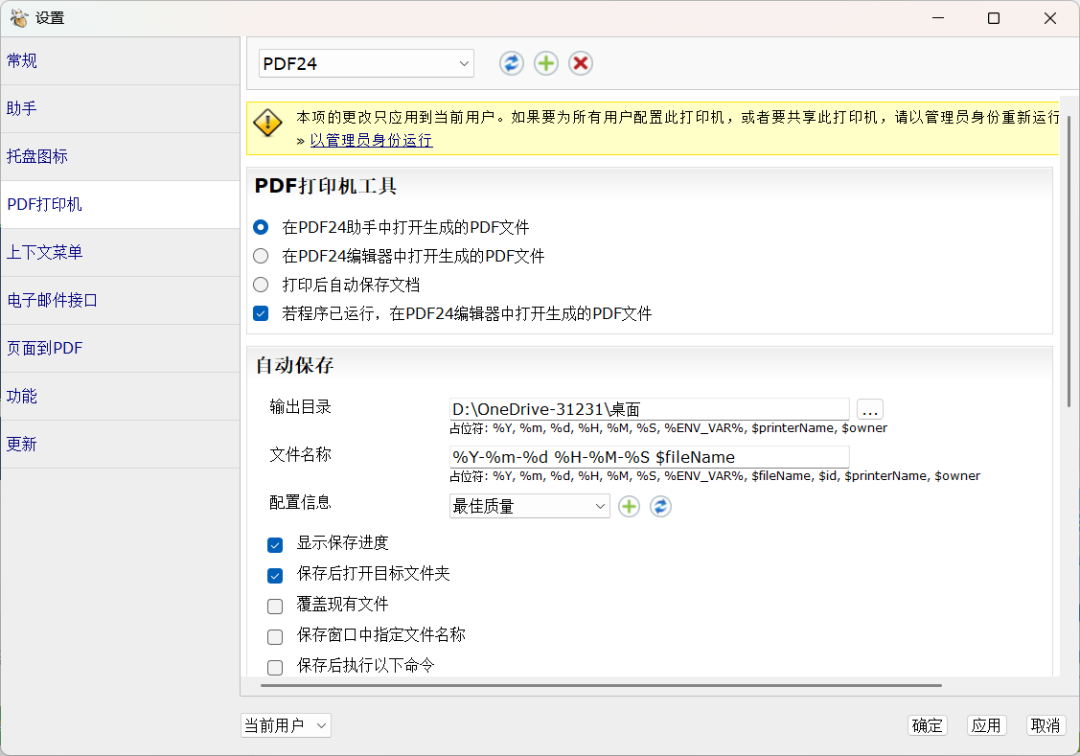The image size is (1080, 756).
Task: Enable 打印后自动保存文档 option
Action: 260,283
